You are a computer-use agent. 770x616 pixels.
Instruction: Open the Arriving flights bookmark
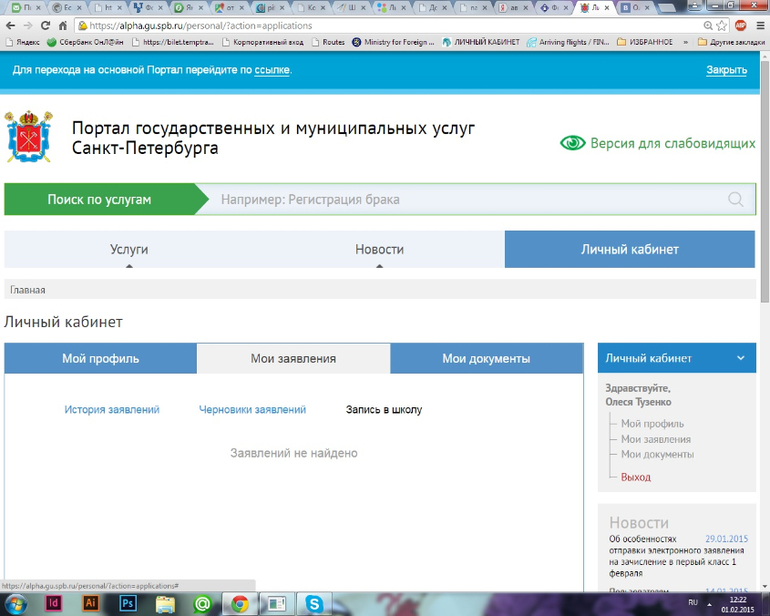click(x=568, y=42)
